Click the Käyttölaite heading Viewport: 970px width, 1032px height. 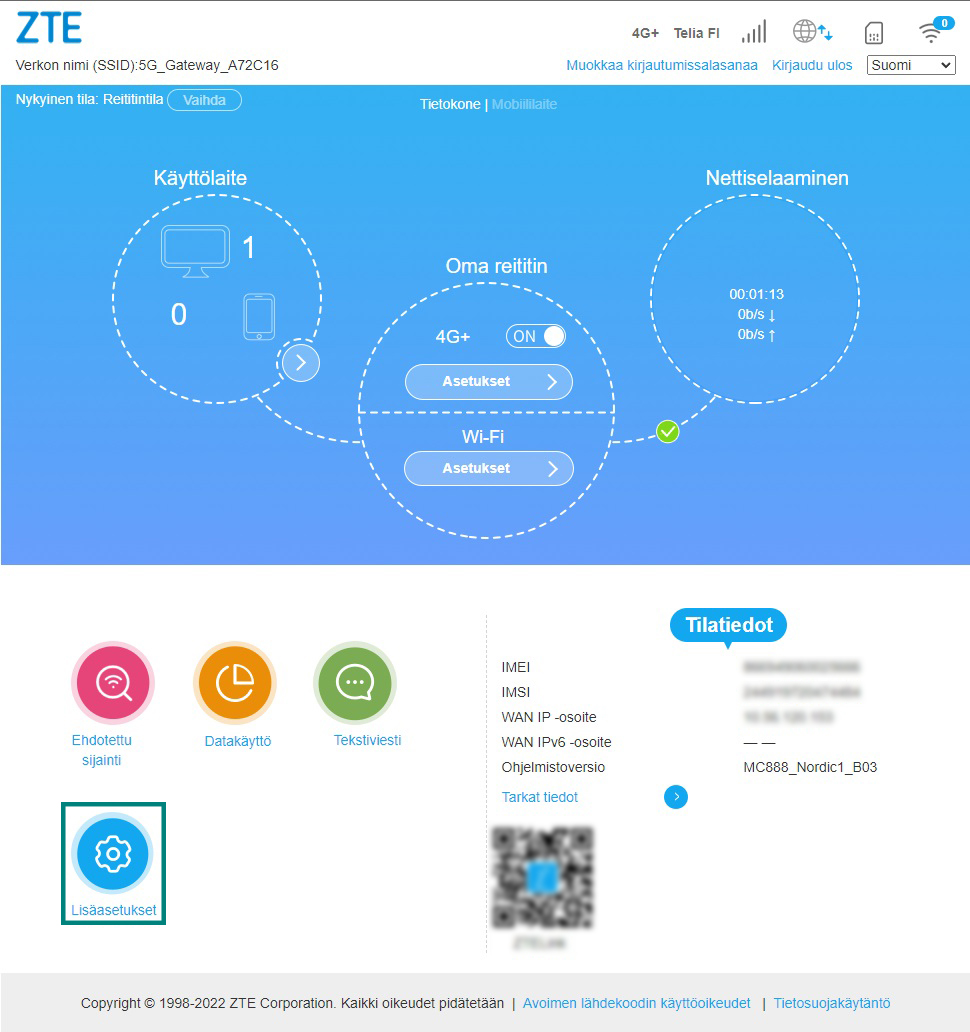click(200, 178)
